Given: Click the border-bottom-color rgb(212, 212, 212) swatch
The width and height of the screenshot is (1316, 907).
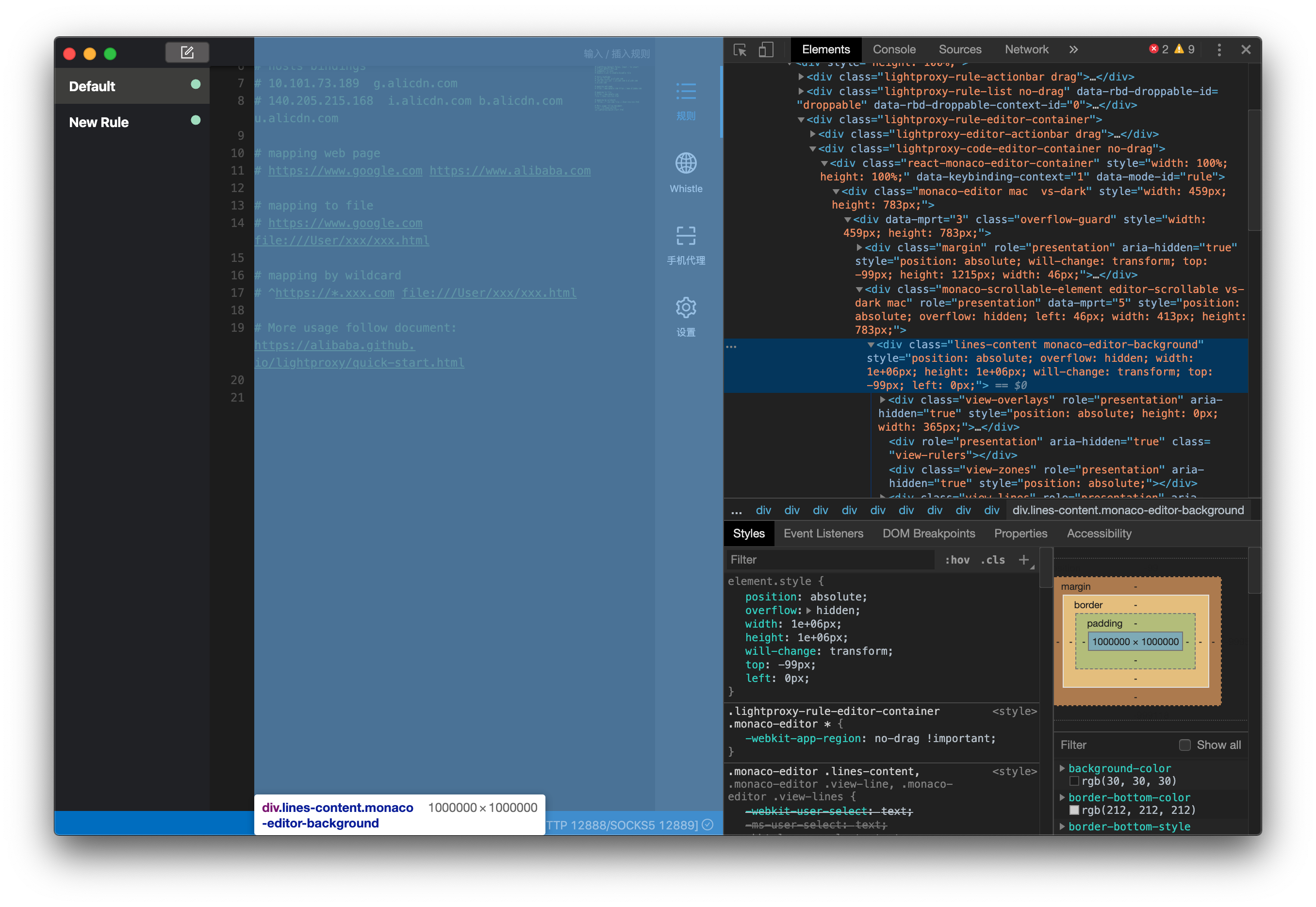Looking at the screenshot, I should pyautogui.click(x=1074, y=810).
